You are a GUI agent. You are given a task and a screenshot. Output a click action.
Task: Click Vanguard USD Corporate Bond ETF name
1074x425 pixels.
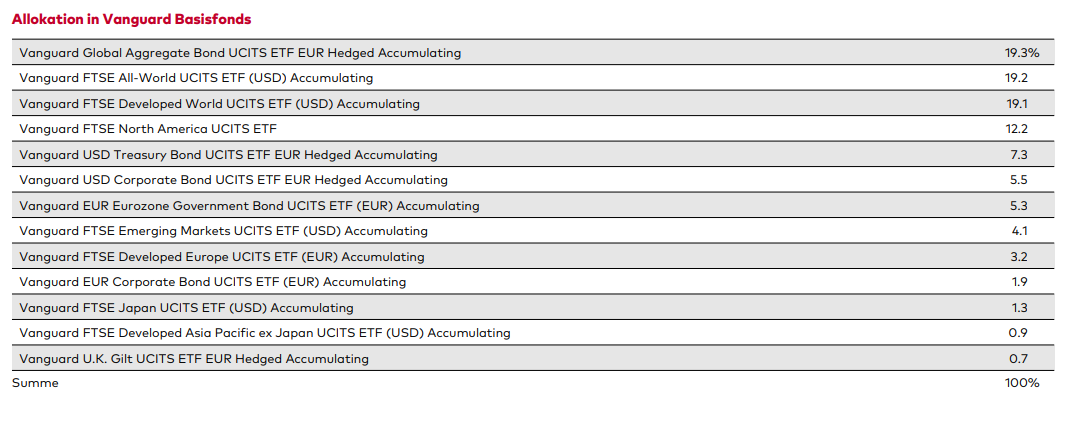[233, 180]
